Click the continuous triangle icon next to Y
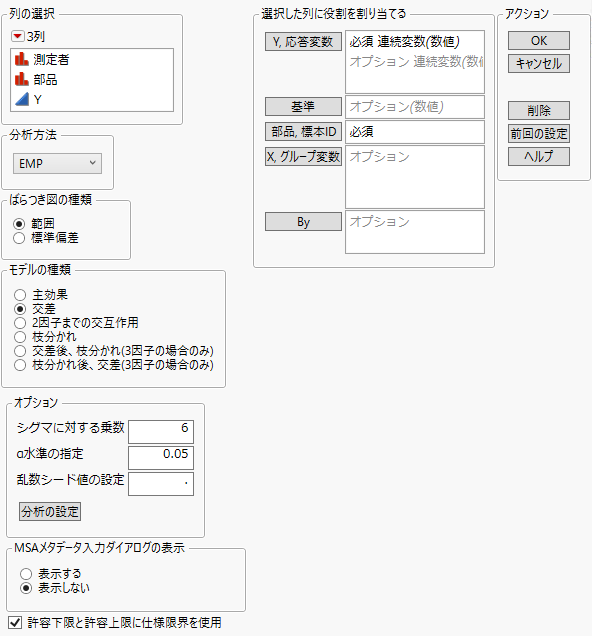Screen dimensions: 592x636 [21, 99]
